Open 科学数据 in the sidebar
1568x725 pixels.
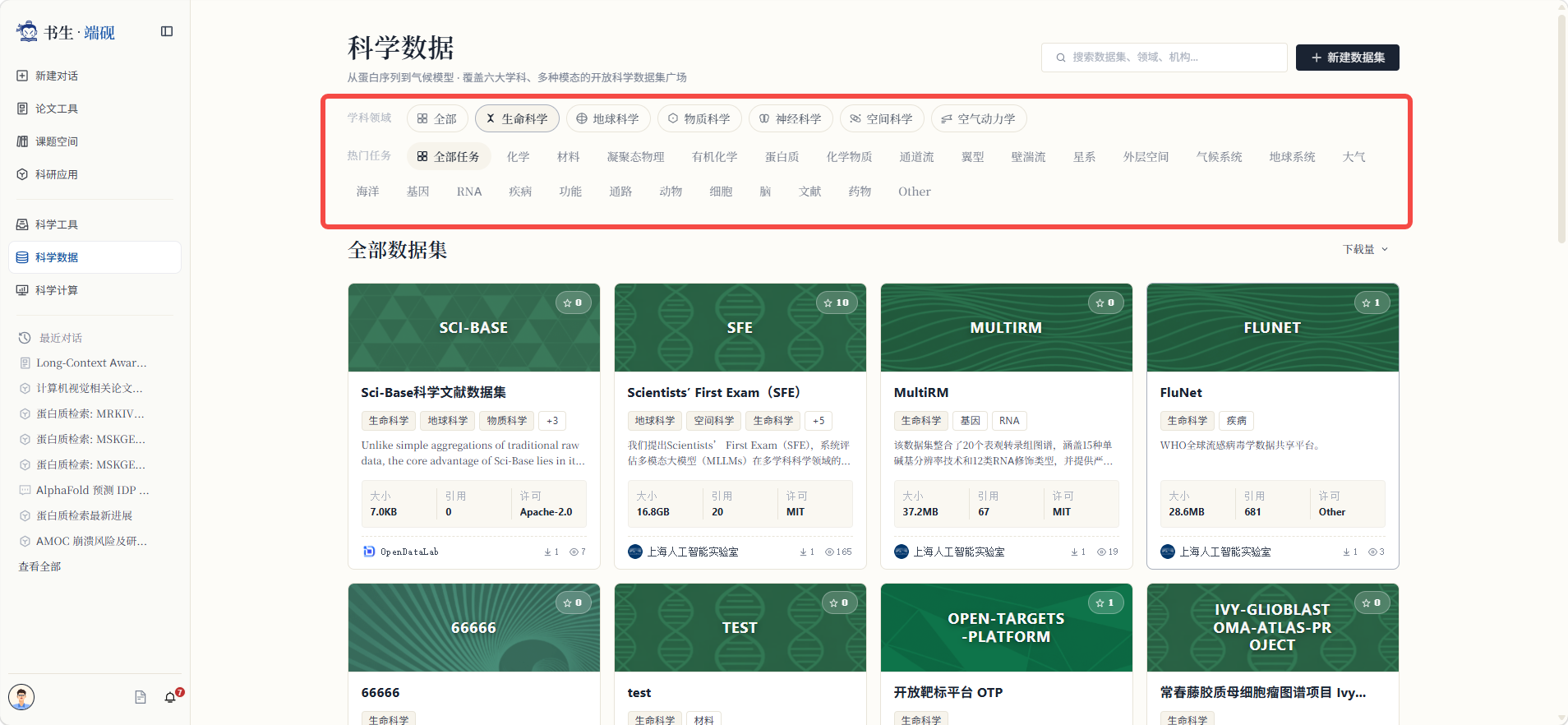point(95,257)
